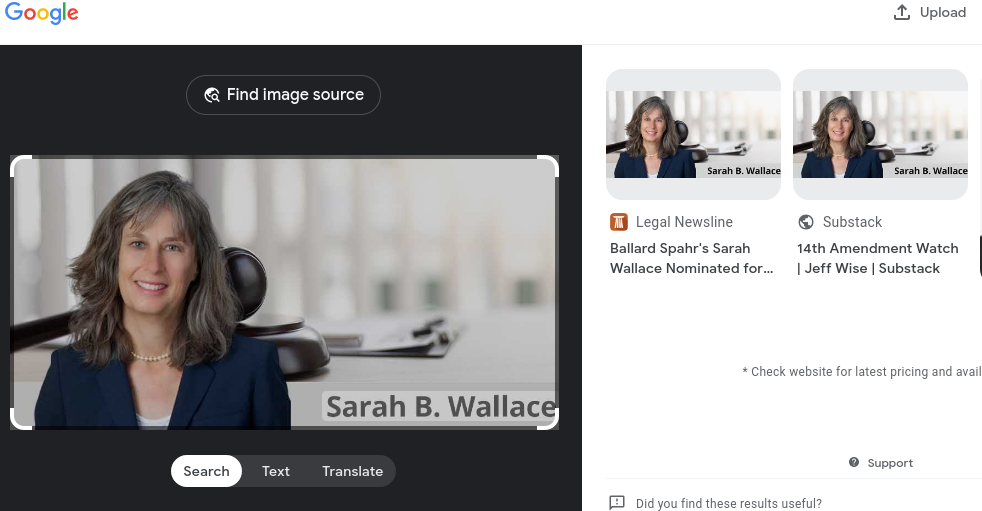
Task: Click the Upload icon
Action: click(901, 12)
